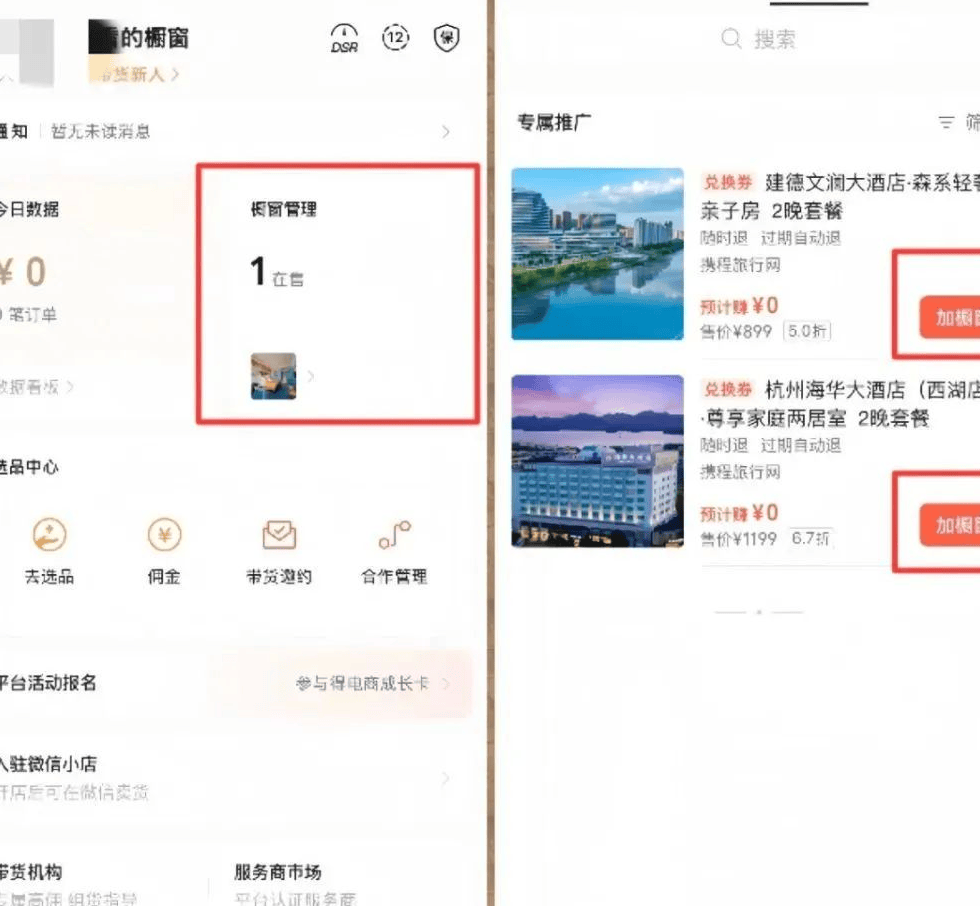Open the 带货新人 level link
This screenshot has width=980, height=906.
coord(140,74)
